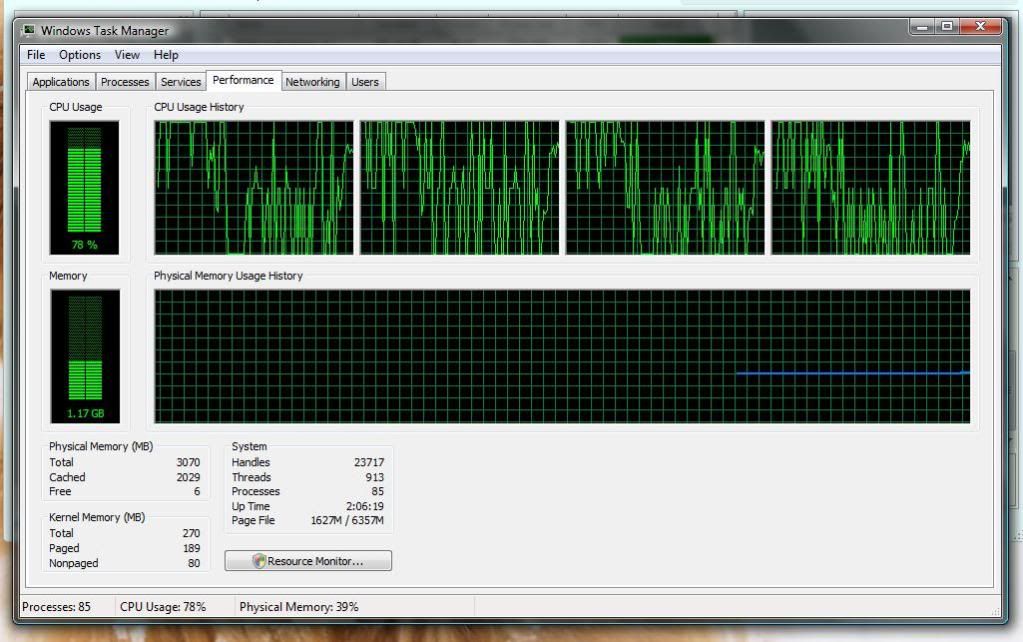Image resolution: width=1023 pixels, height=642 pixels.
Task: Open the Help menu
Action: coord(166,55)
